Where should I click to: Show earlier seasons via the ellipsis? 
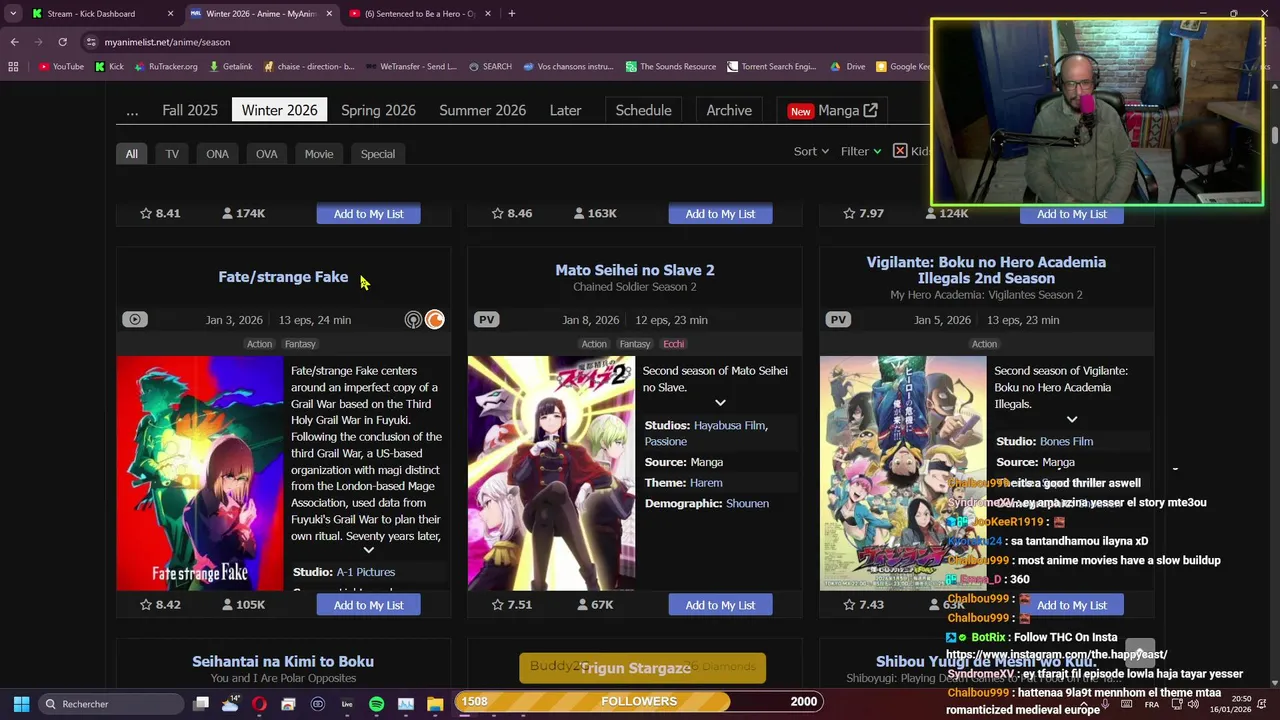point(132,110)
